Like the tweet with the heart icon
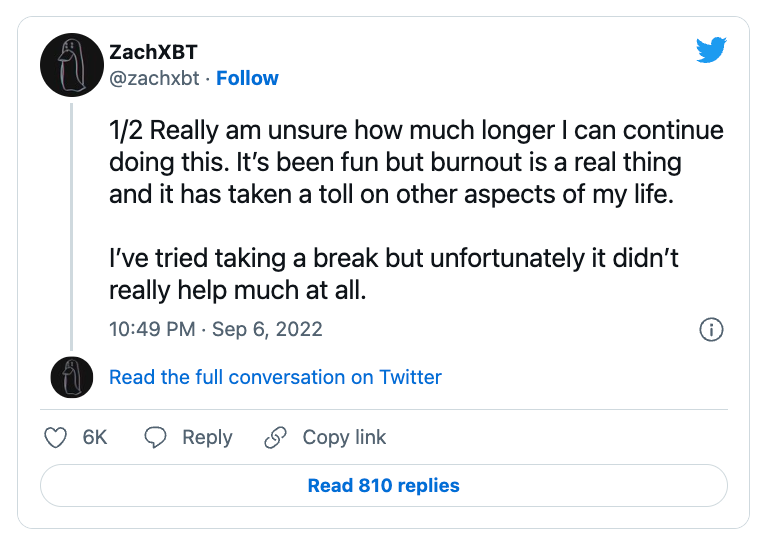The image size is (768, 548). 55,437
